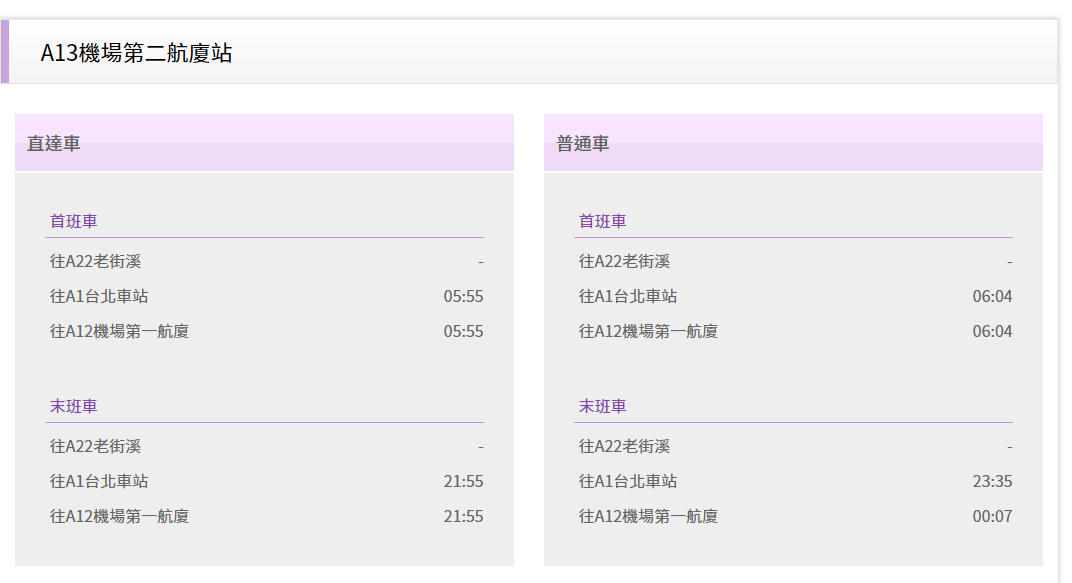Click 06:04 time for 往A1台北車站
This screenshot has height=583, width=1072.
(993, 296)
